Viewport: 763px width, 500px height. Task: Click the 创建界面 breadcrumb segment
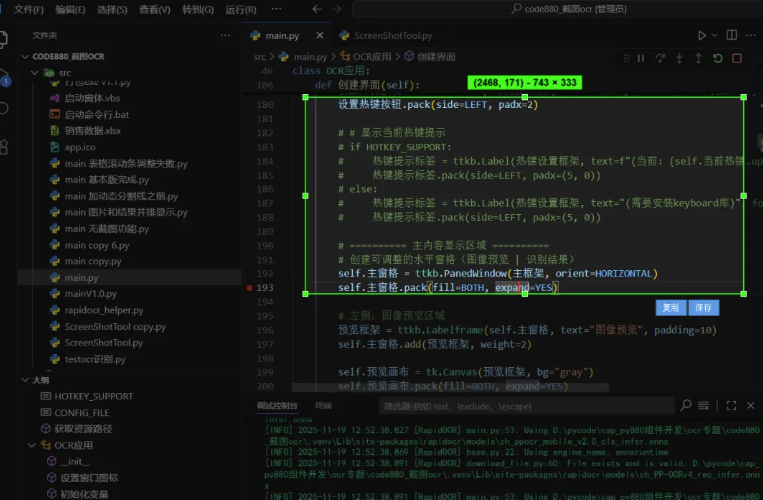coord(436,57)
